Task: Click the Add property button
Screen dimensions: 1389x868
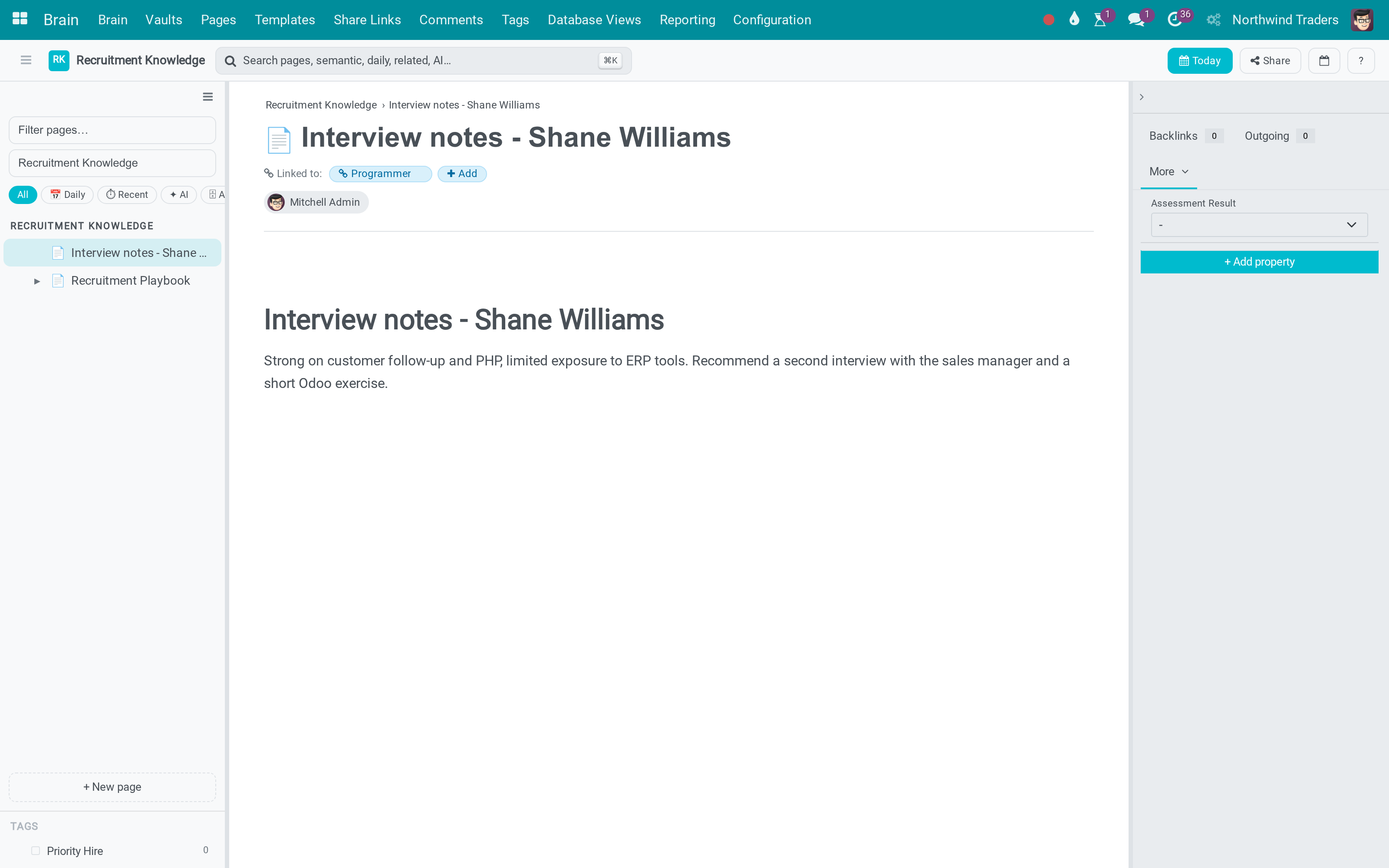Action: pyautogui.click(x=1259, y=262)
